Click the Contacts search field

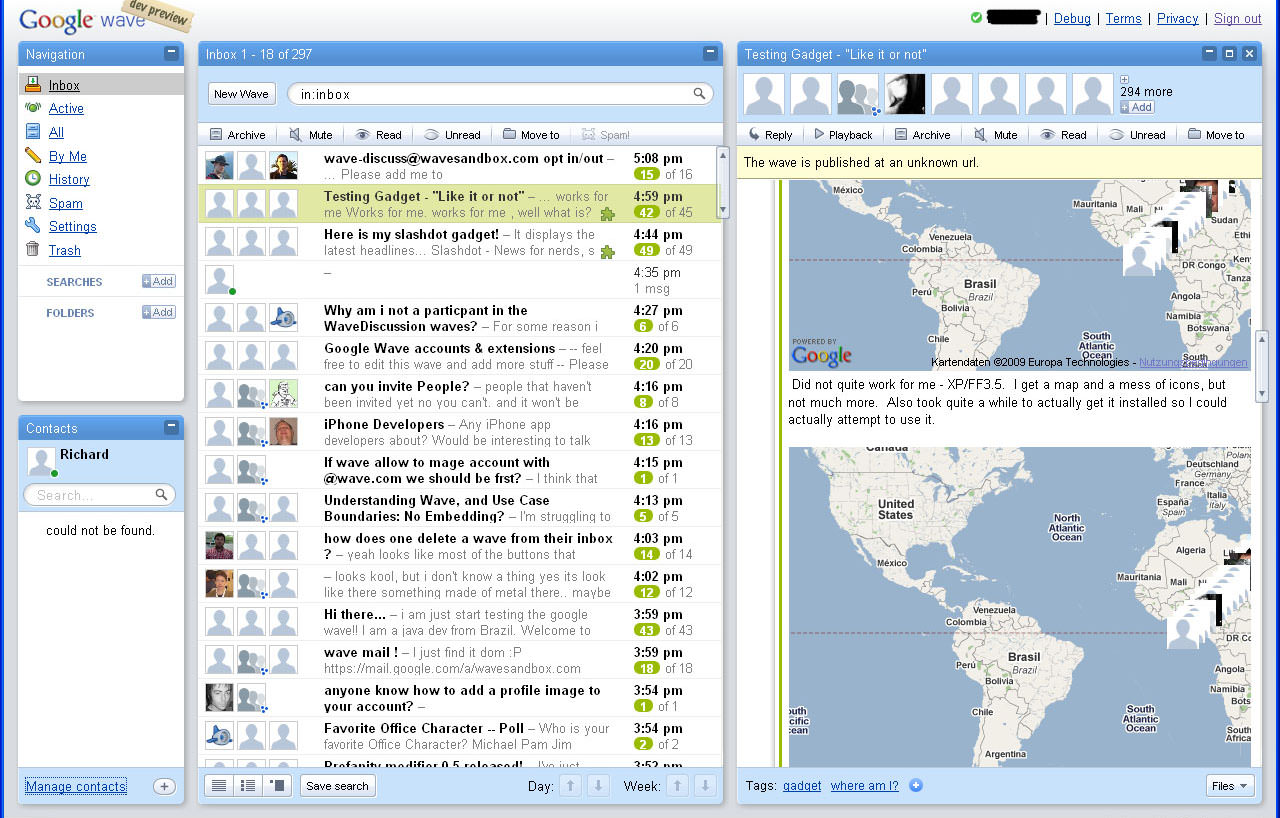coord(99,495)
